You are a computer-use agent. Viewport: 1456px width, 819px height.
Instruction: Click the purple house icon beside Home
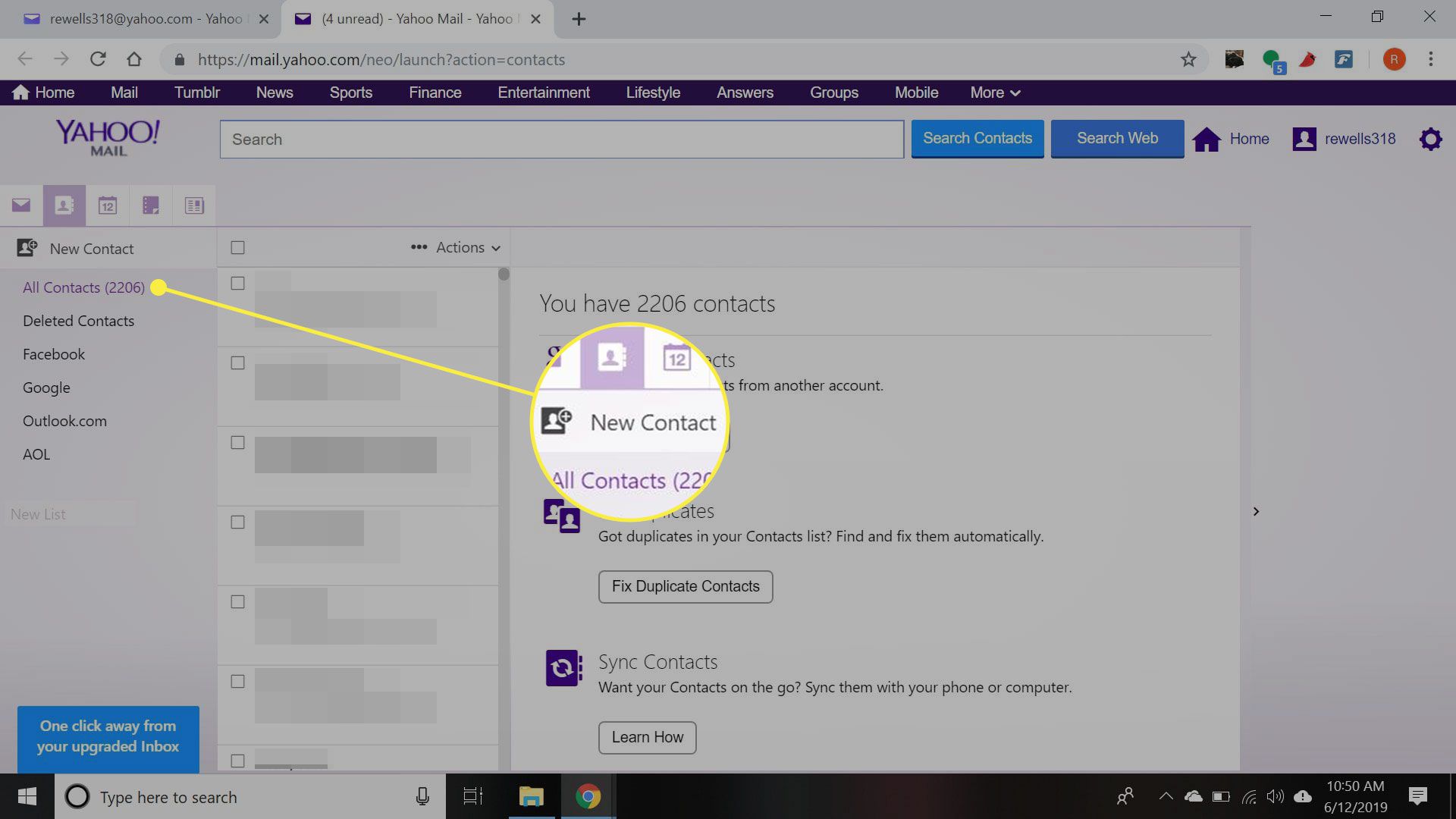(x=1207, y=139)
